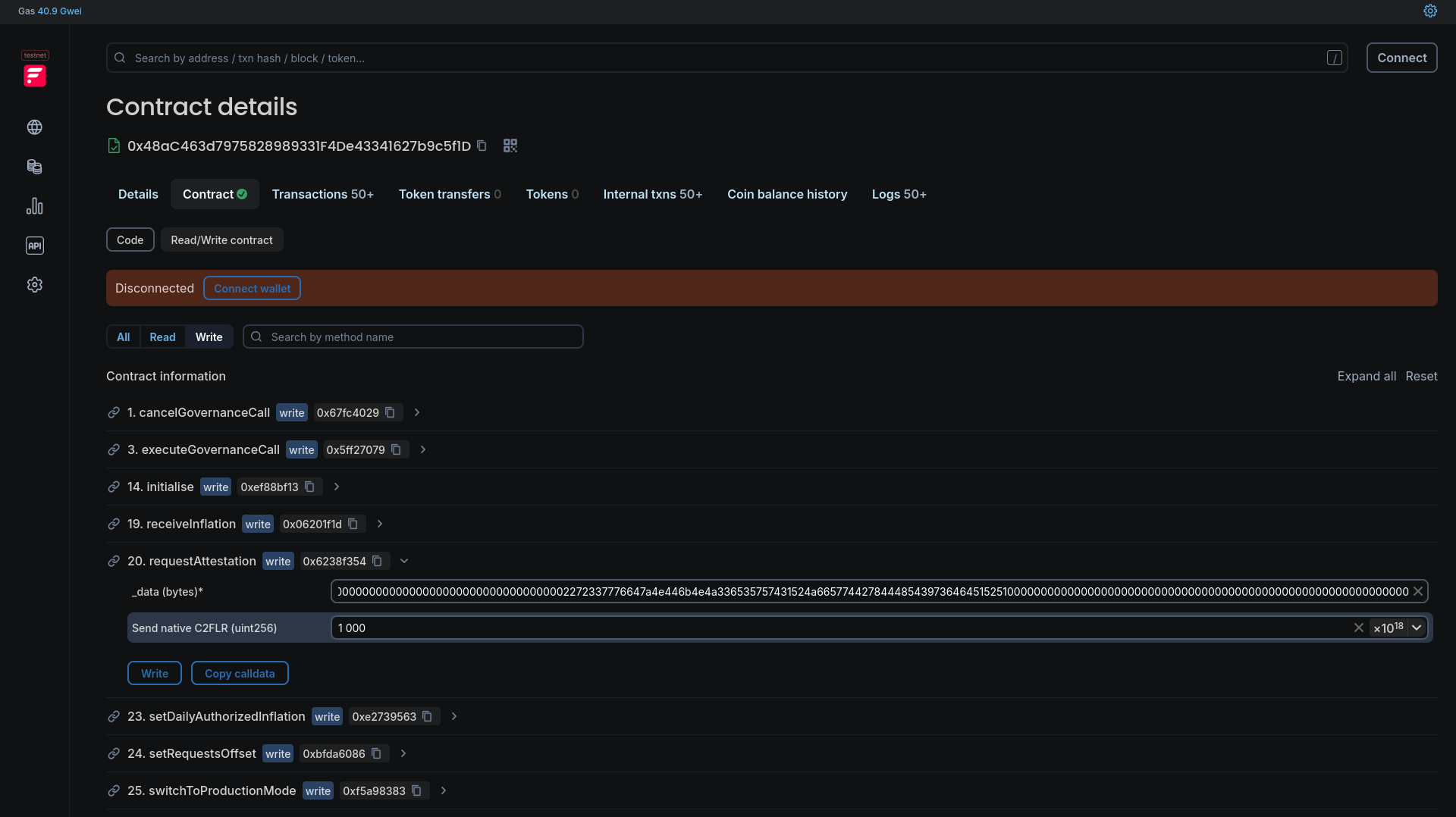Copy permalink for cancelGovernanceCall method
Screen dimensions: 1456x817
click(x=114, y=413)
